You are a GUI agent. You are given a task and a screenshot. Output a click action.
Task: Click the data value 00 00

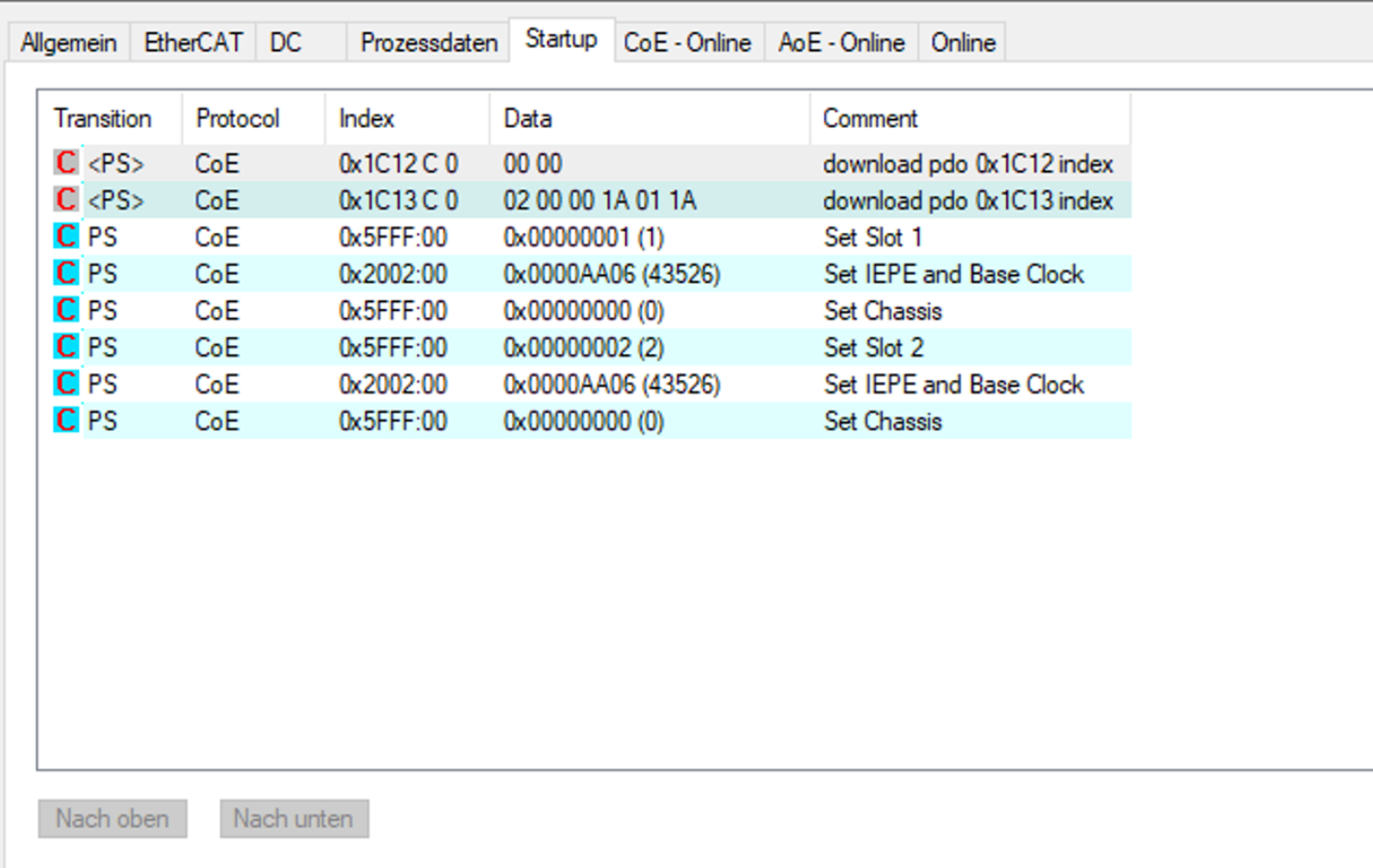532,164
